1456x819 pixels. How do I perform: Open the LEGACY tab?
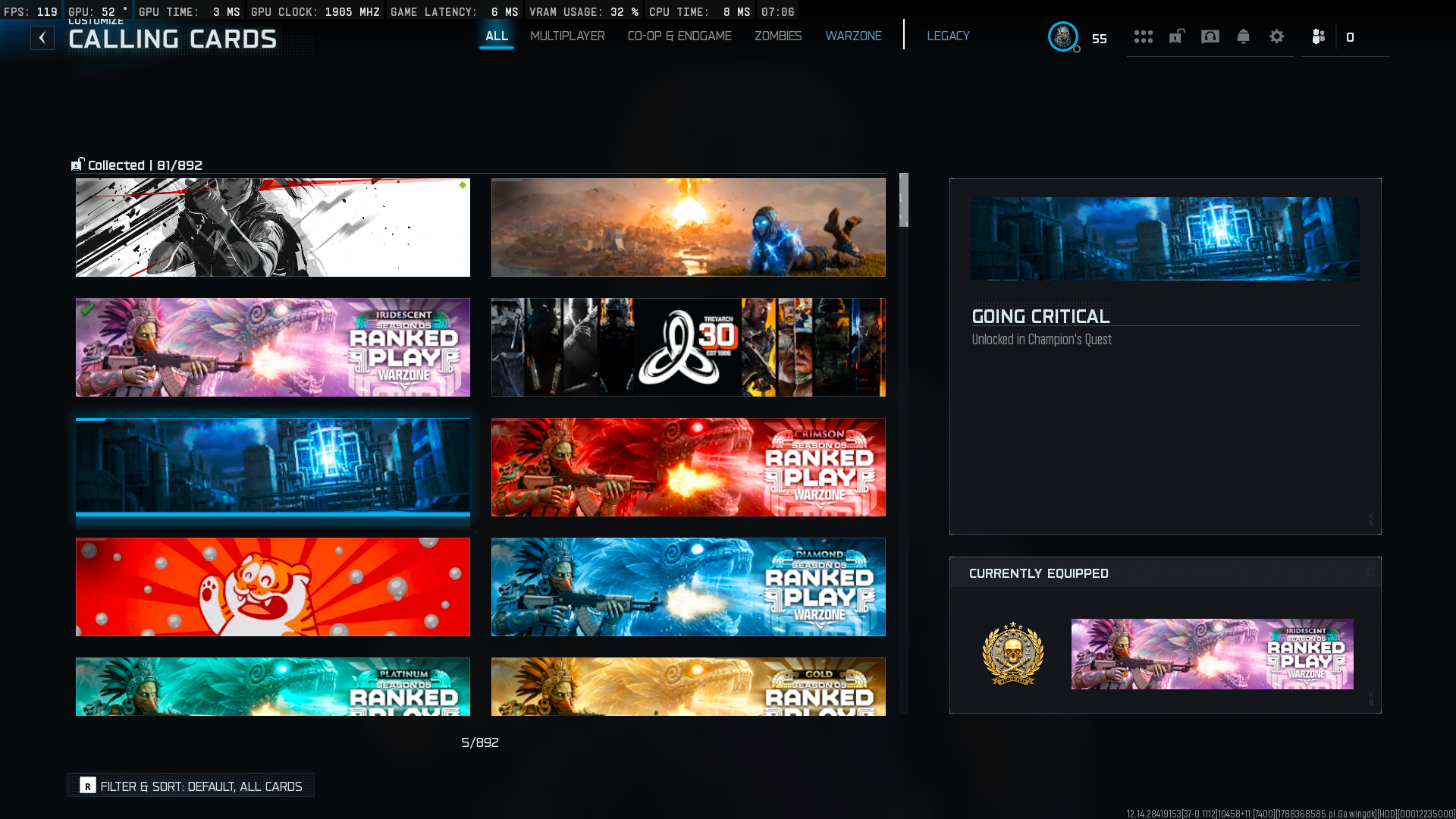pos(948,36)
